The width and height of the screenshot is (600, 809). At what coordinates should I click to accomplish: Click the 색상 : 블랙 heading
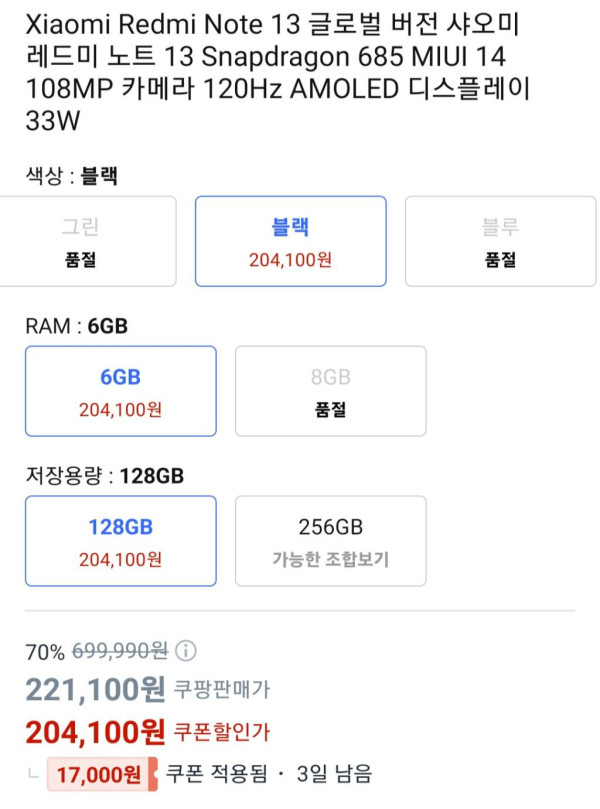pyautogui.click(x=72, y=176)
